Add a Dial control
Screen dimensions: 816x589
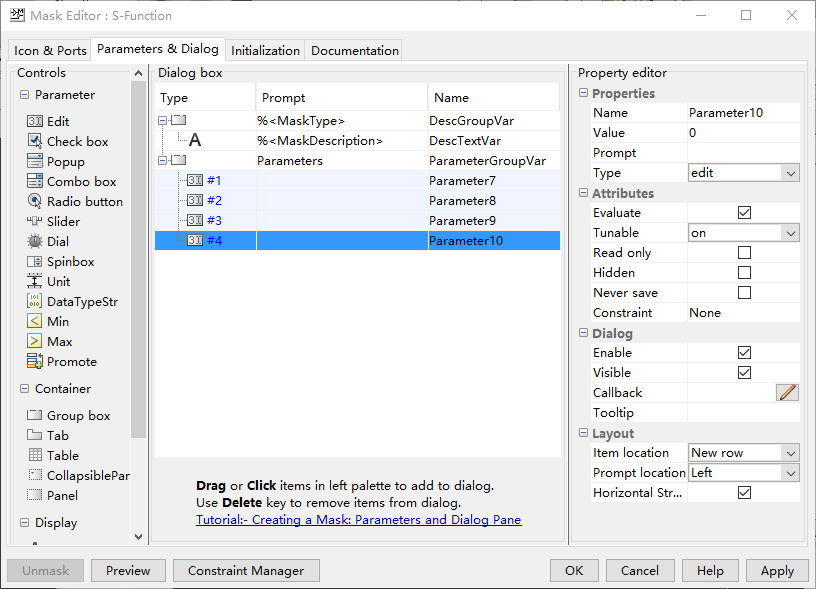pos(48,241)
